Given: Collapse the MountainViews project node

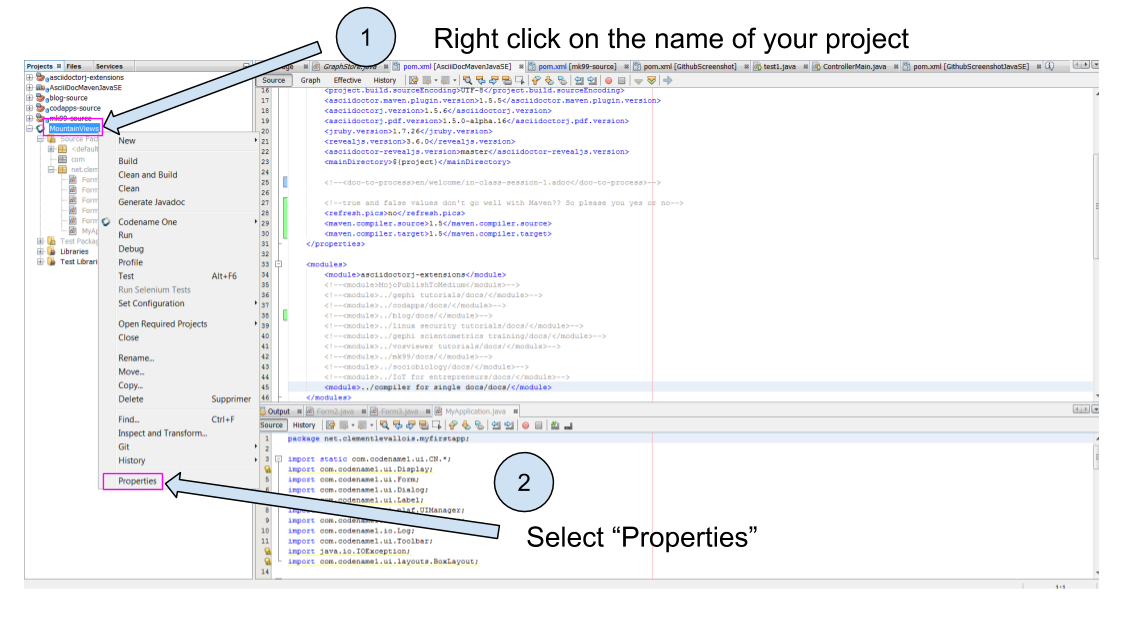Looking at the screenshot, I should [29, 129].
